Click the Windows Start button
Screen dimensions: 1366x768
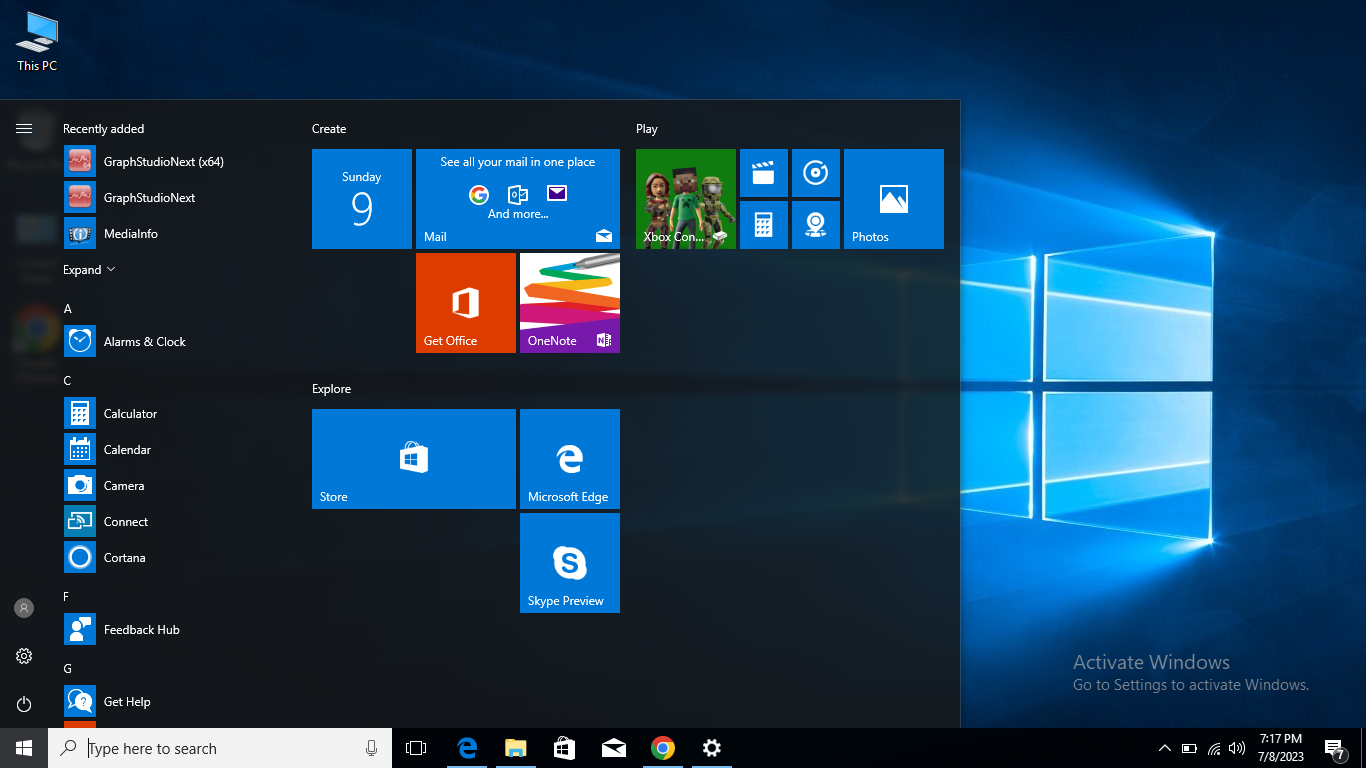tap(24, 748)
